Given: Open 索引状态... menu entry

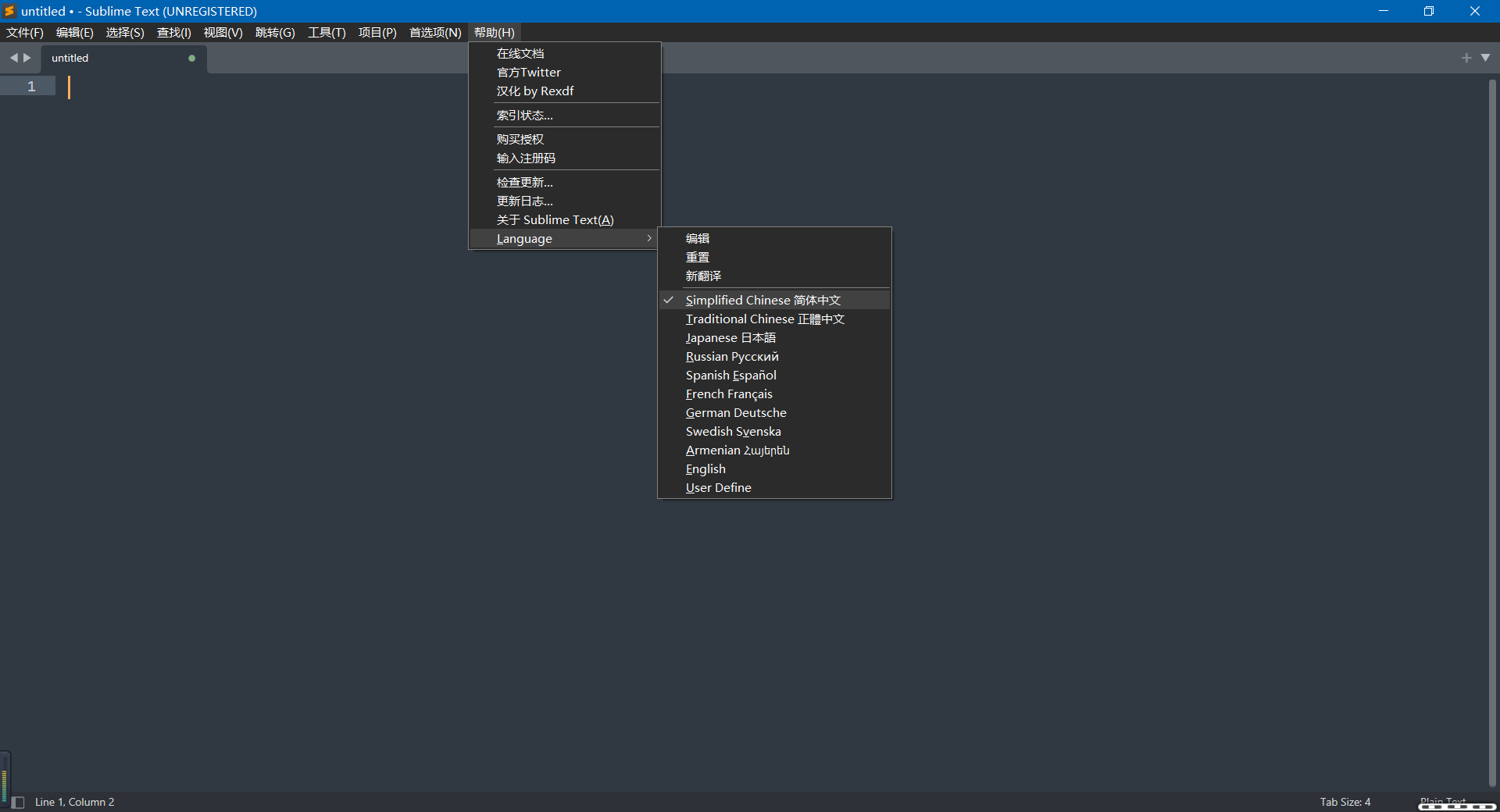Looking at the screenshot, I should tap(565, 116).
